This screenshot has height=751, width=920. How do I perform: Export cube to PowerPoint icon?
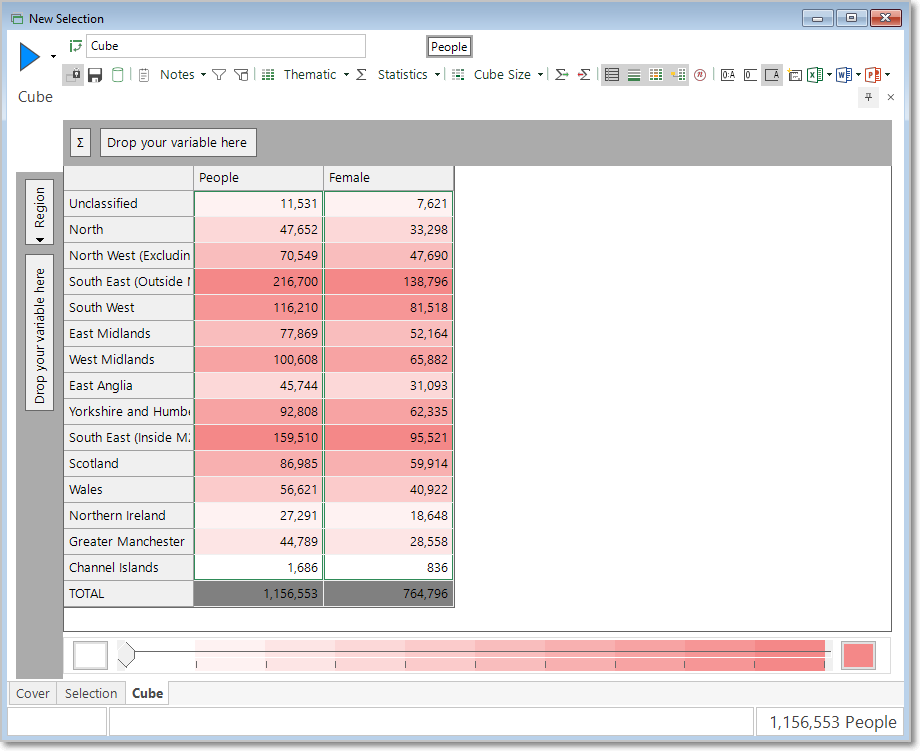click(873, 75)
